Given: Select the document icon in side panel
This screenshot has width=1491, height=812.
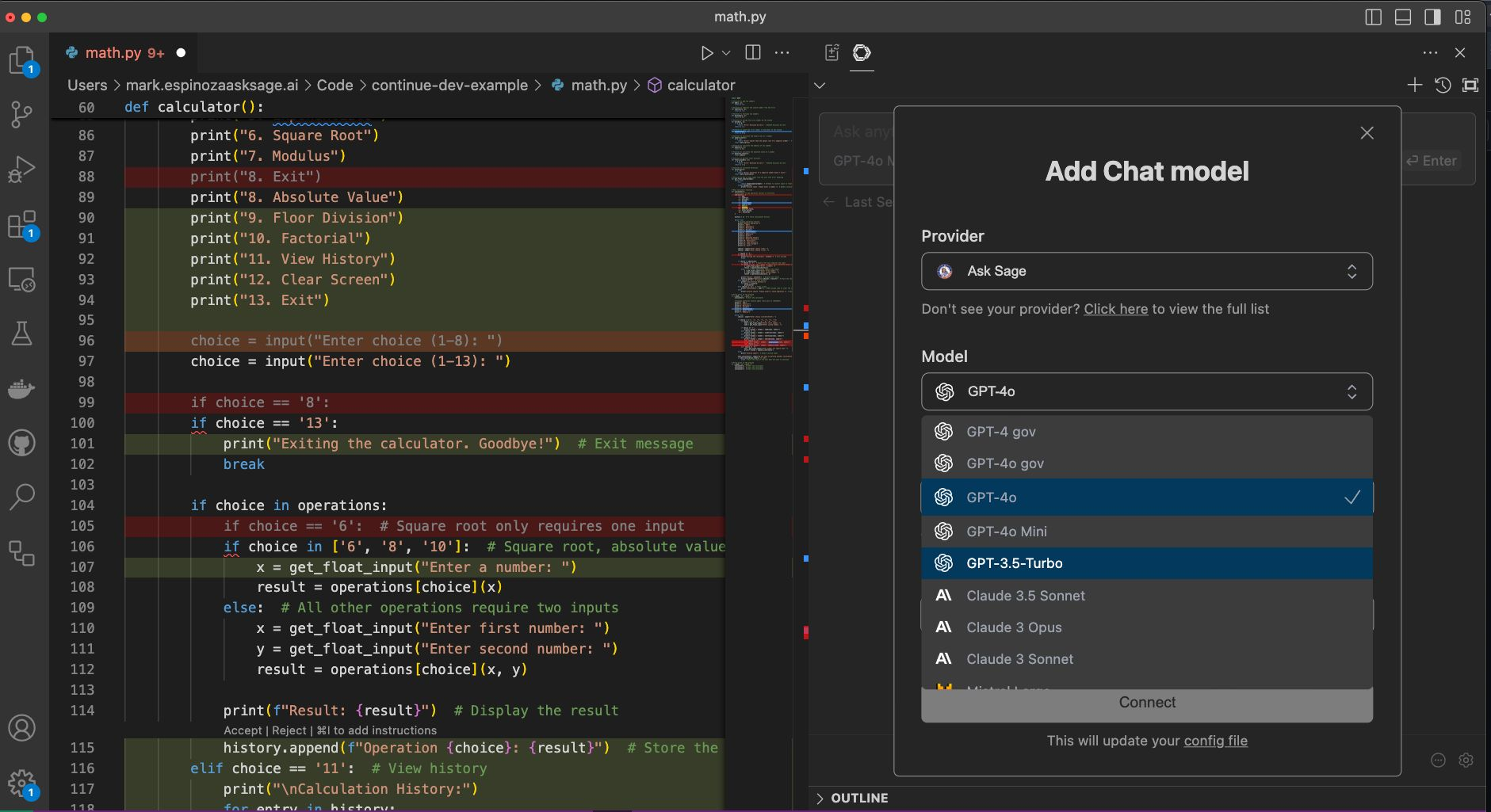Looking at the screenshot, I should click(832, 53).
